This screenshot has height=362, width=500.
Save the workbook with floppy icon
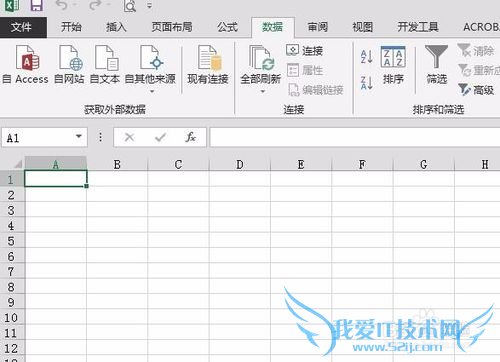click(x=36, y=5)
